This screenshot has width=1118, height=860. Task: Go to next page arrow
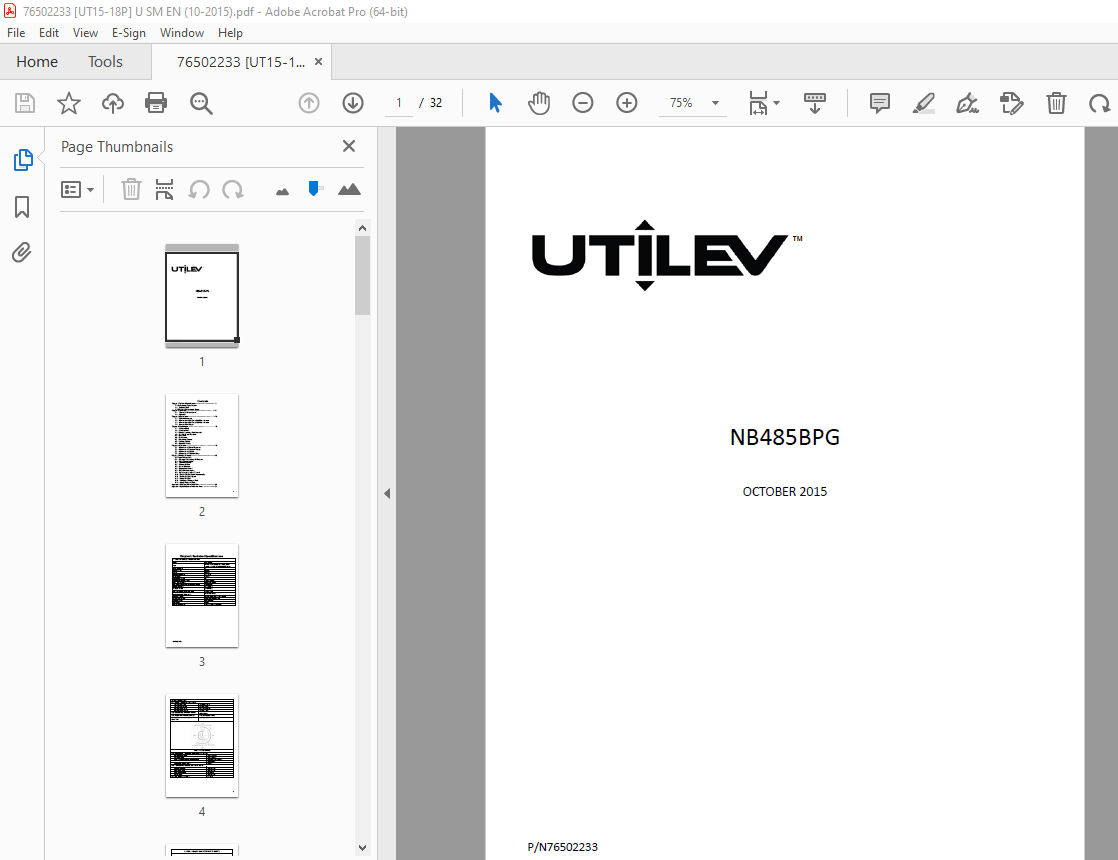coord(353,103)
